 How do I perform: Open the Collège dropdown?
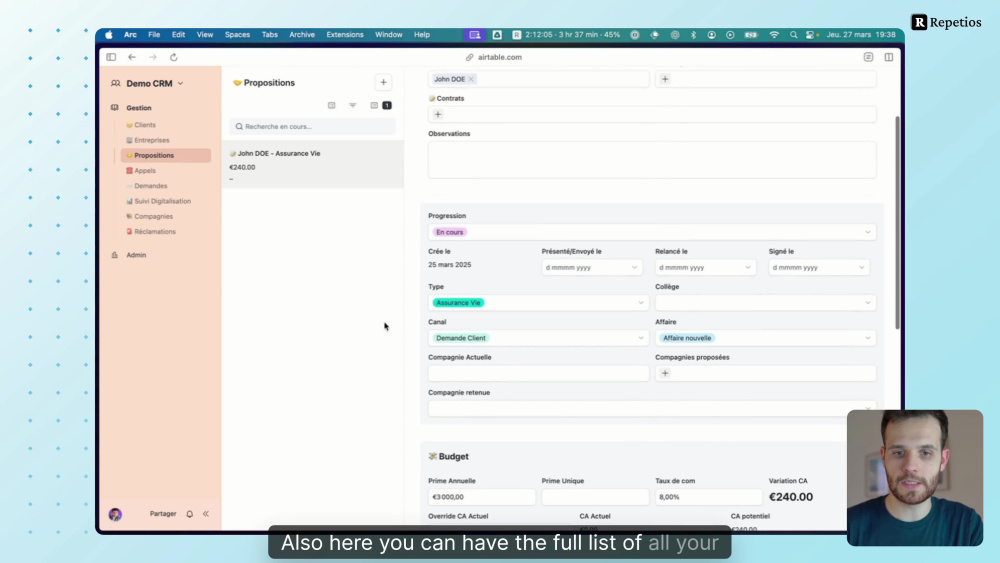tap(765, 303)
